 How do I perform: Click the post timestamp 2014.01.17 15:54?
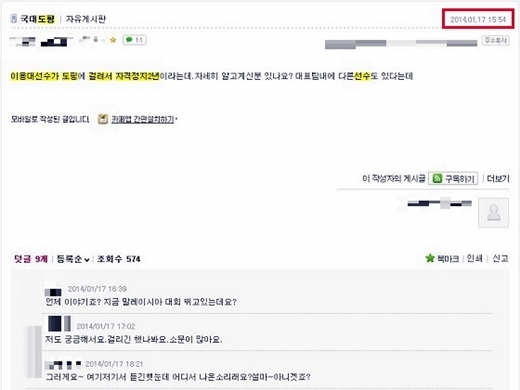click(x=478, y=19)
